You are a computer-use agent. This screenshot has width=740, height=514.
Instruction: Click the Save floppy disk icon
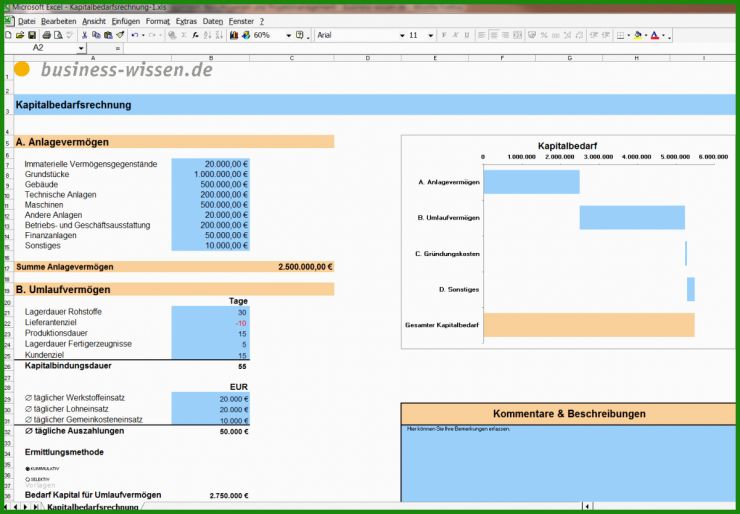[32, 35]
